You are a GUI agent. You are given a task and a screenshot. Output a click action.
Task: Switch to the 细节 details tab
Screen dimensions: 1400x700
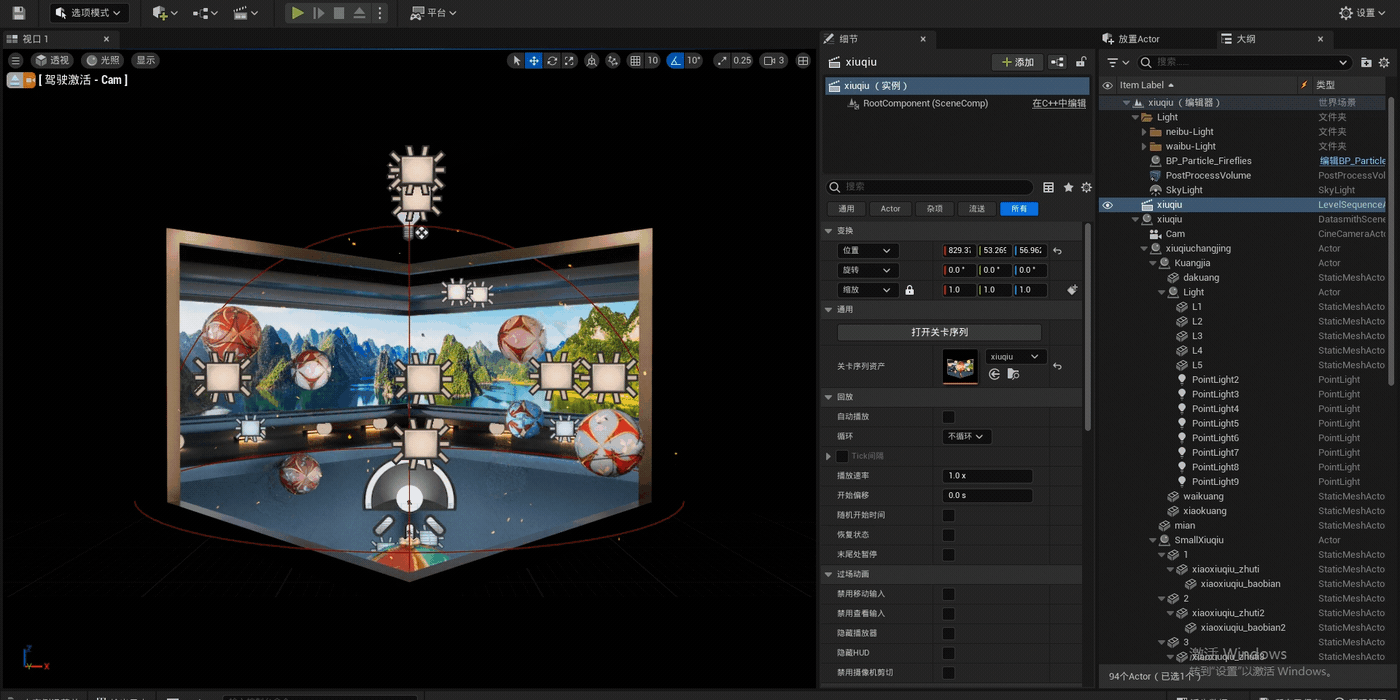click(848, 39)
